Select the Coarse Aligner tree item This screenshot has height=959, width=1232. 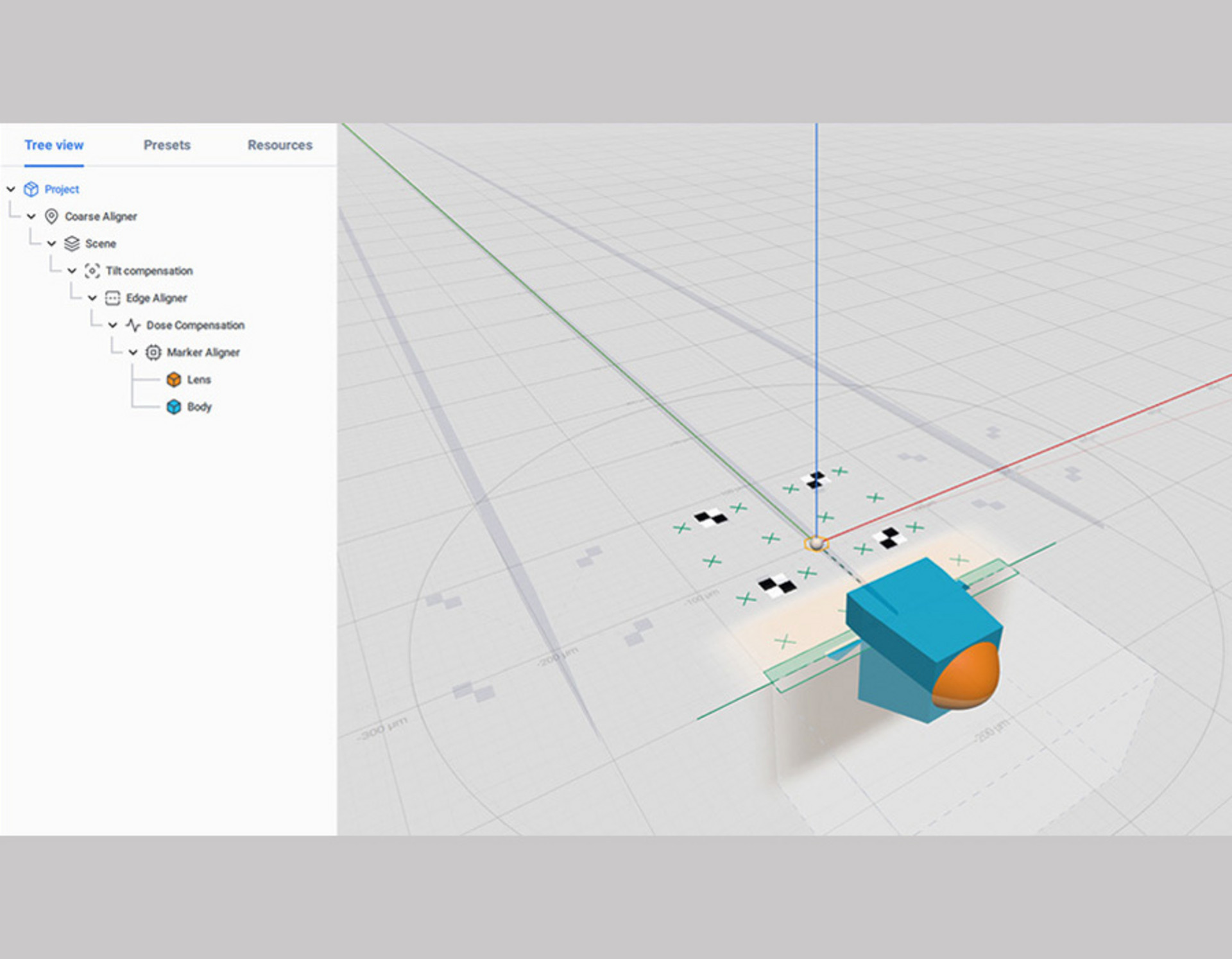pyautogui.click(x=101, y=216)
